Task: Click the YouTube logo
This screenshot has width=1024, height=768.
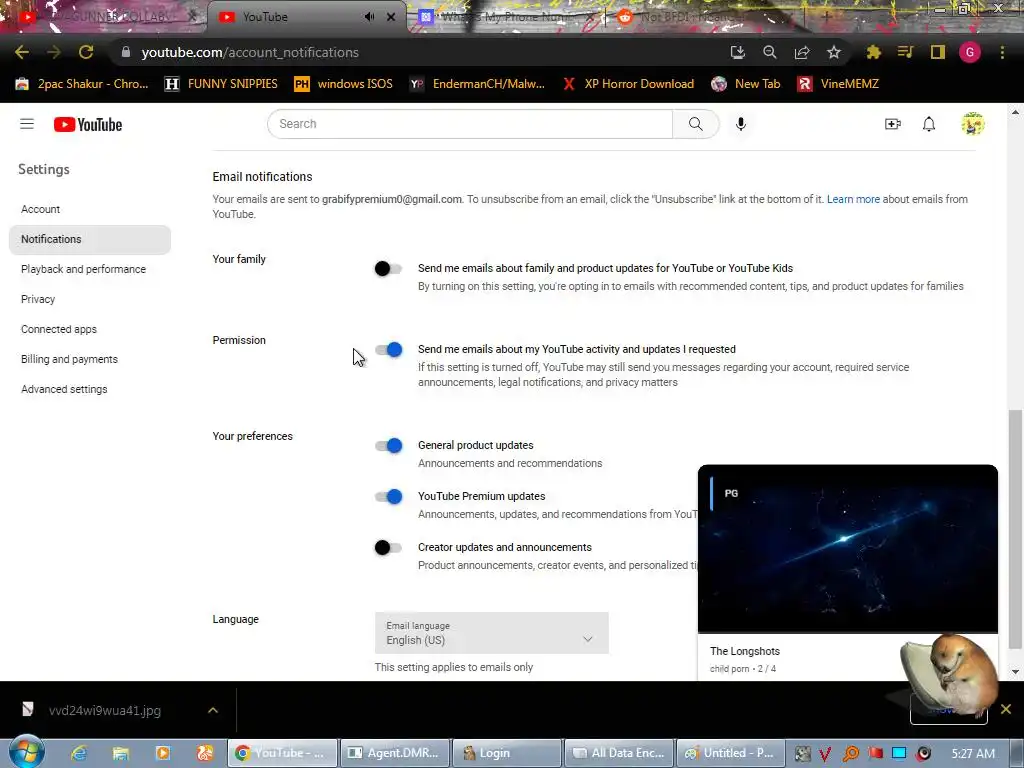Action: (x=88, y=124)
